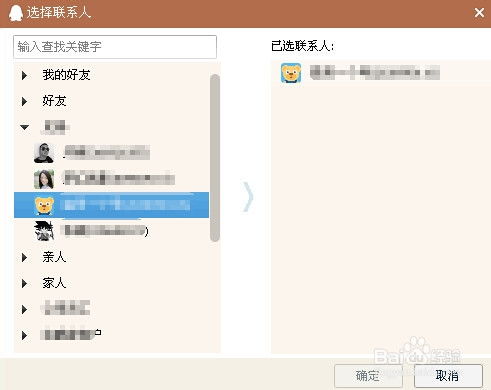Click the selected contact name on right panel

pos(375,73)
